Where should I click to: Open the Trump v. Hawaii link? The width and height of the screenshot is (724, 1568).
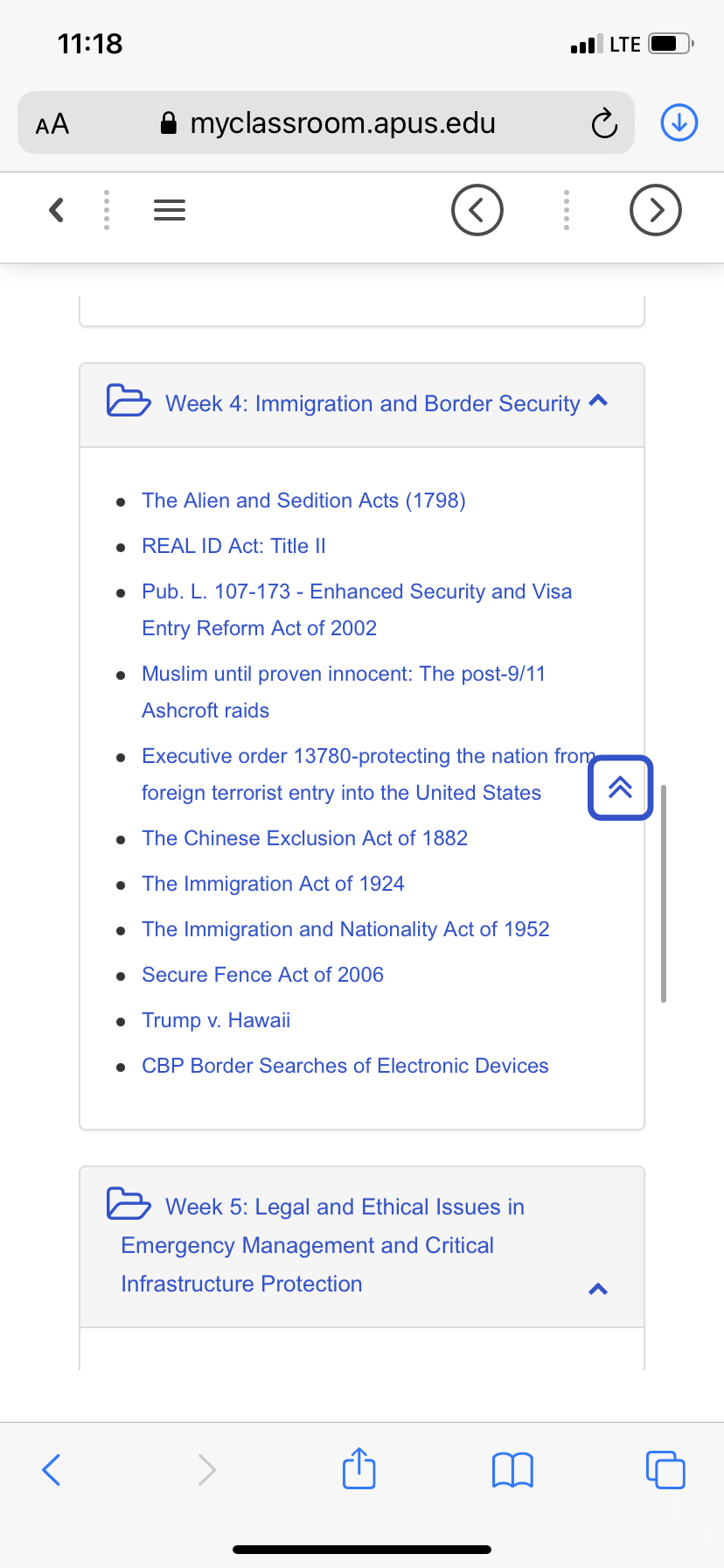pyautogui.click(x=216, y=1020)
